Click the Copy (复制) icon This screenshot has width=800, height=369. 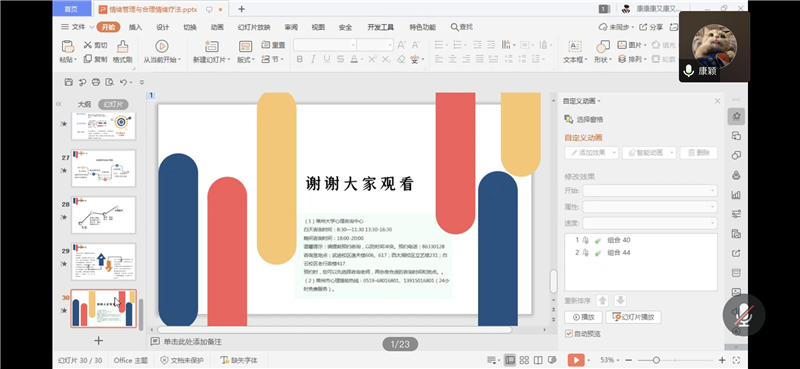(88, 59)
